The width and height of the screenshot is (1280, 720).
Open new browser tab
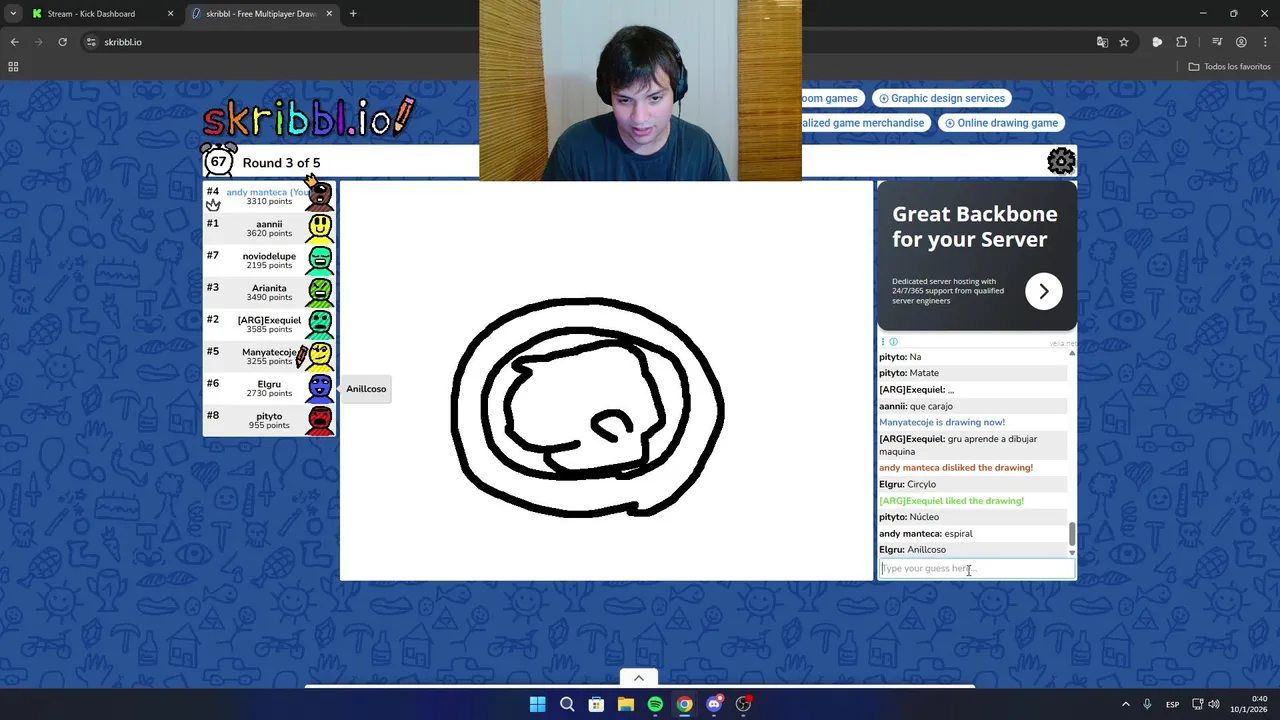[x=353, y=14]
